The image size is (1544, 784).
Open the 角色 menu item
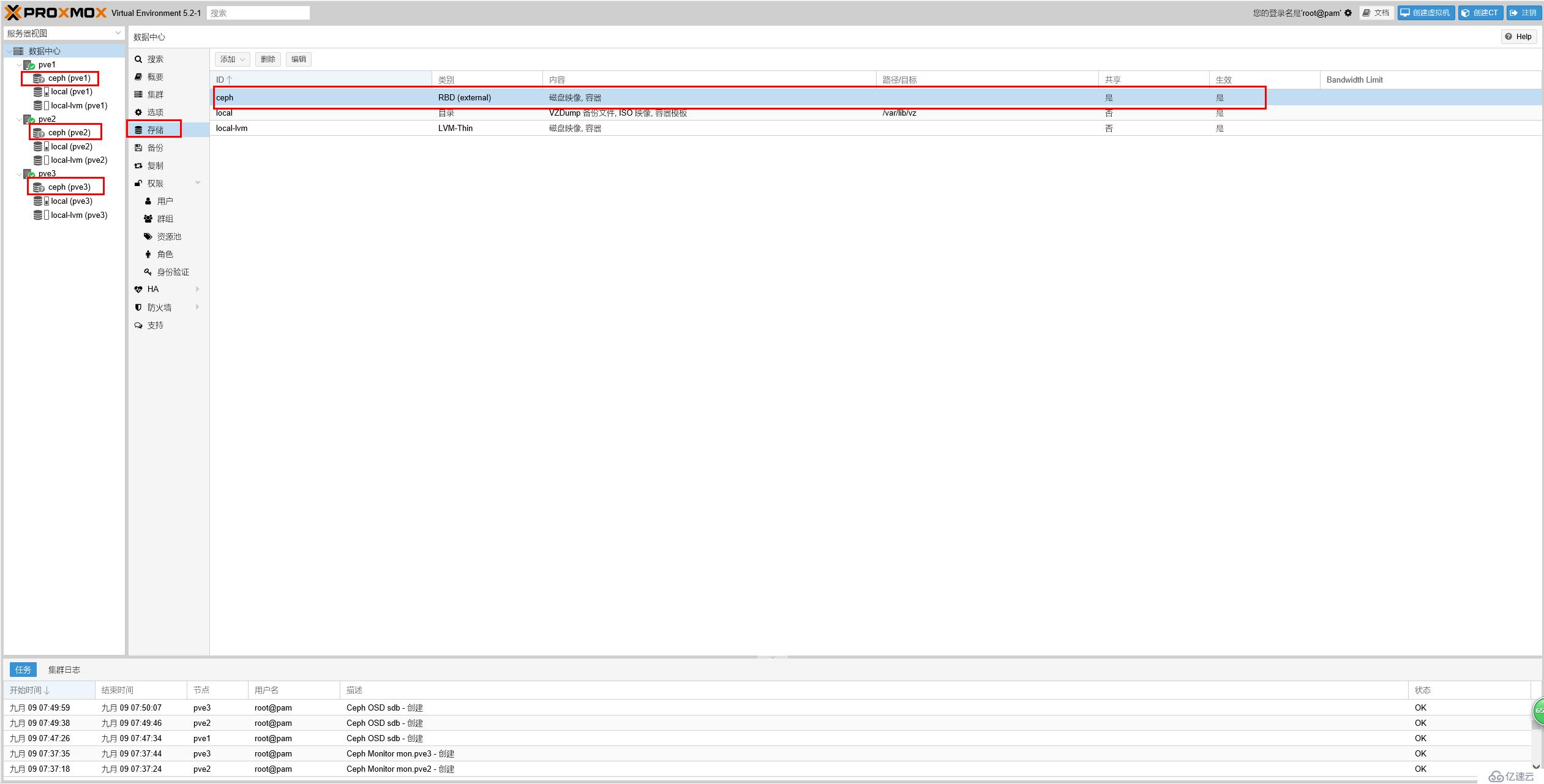[x=168, y=254]
